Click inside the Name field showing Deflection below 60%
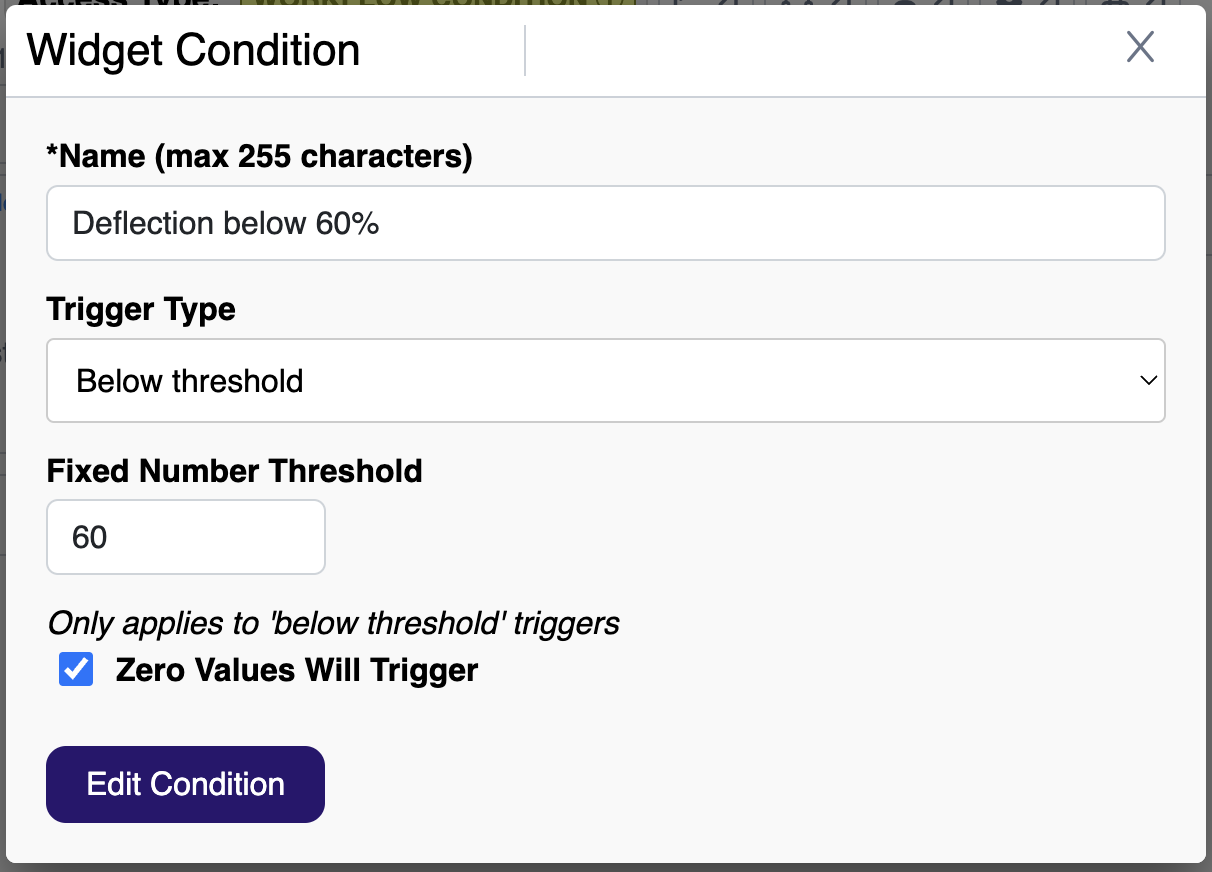This screenshot has height=872, width=1212. point(605,223)
